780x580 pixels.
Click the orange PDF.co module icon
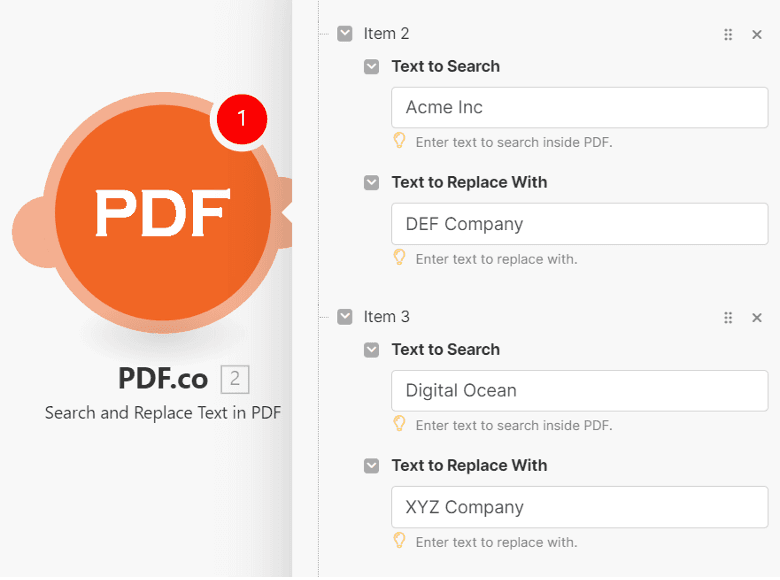click(x=163, y=212)
